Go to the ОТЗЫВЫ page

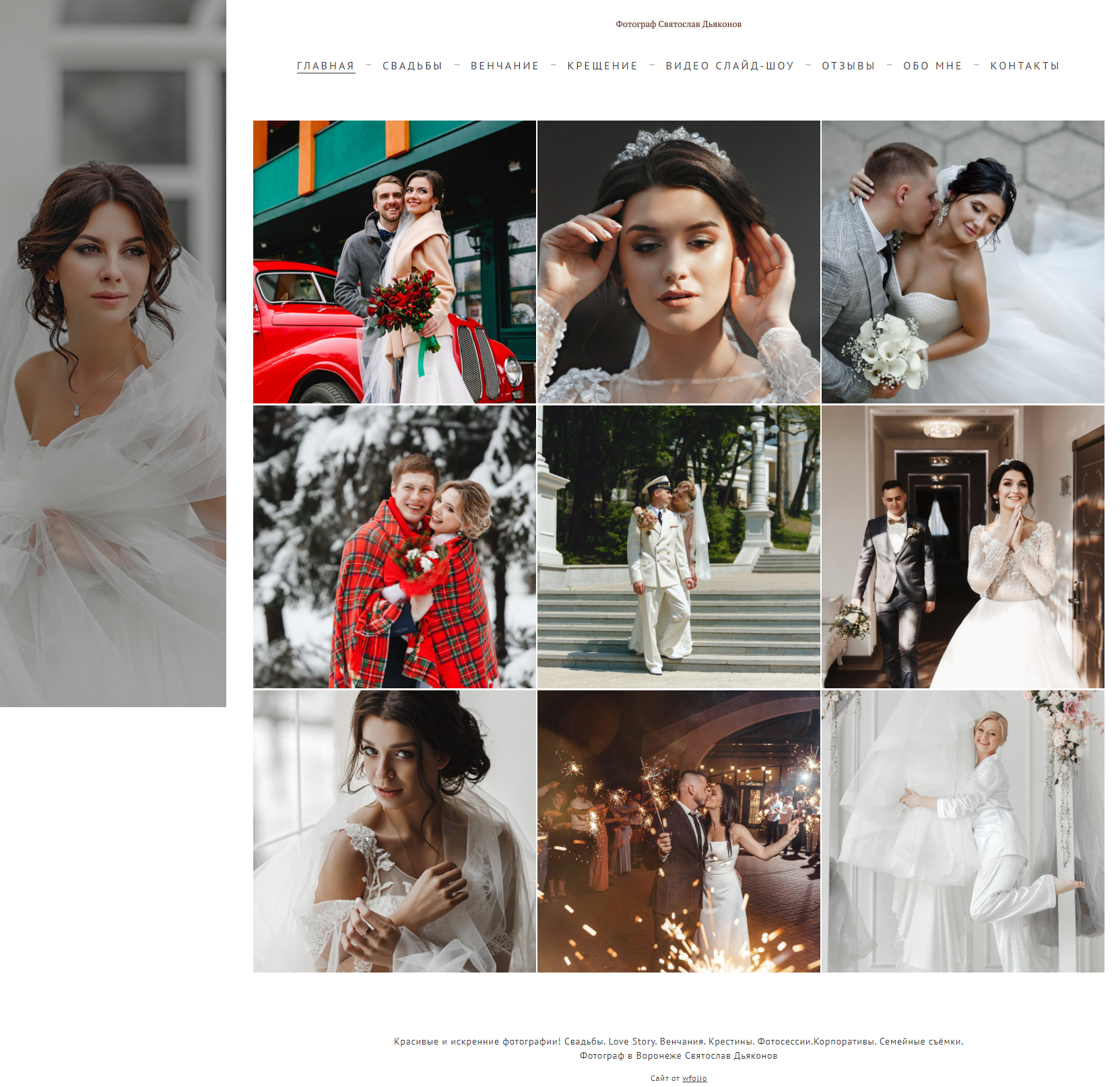(x=849, y=66)
